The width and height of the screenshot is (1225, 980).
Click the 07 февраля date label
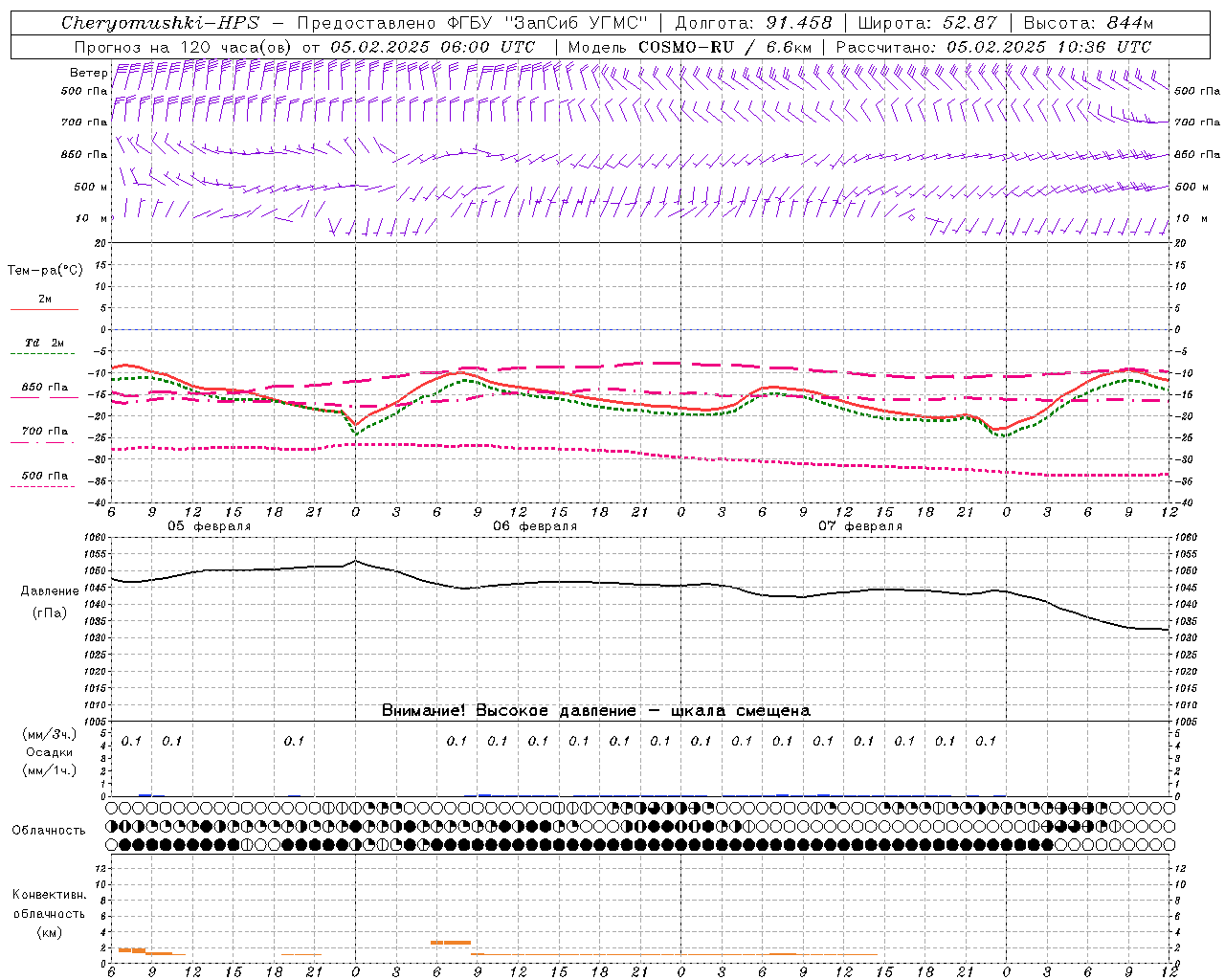click(x=860, y=526)
